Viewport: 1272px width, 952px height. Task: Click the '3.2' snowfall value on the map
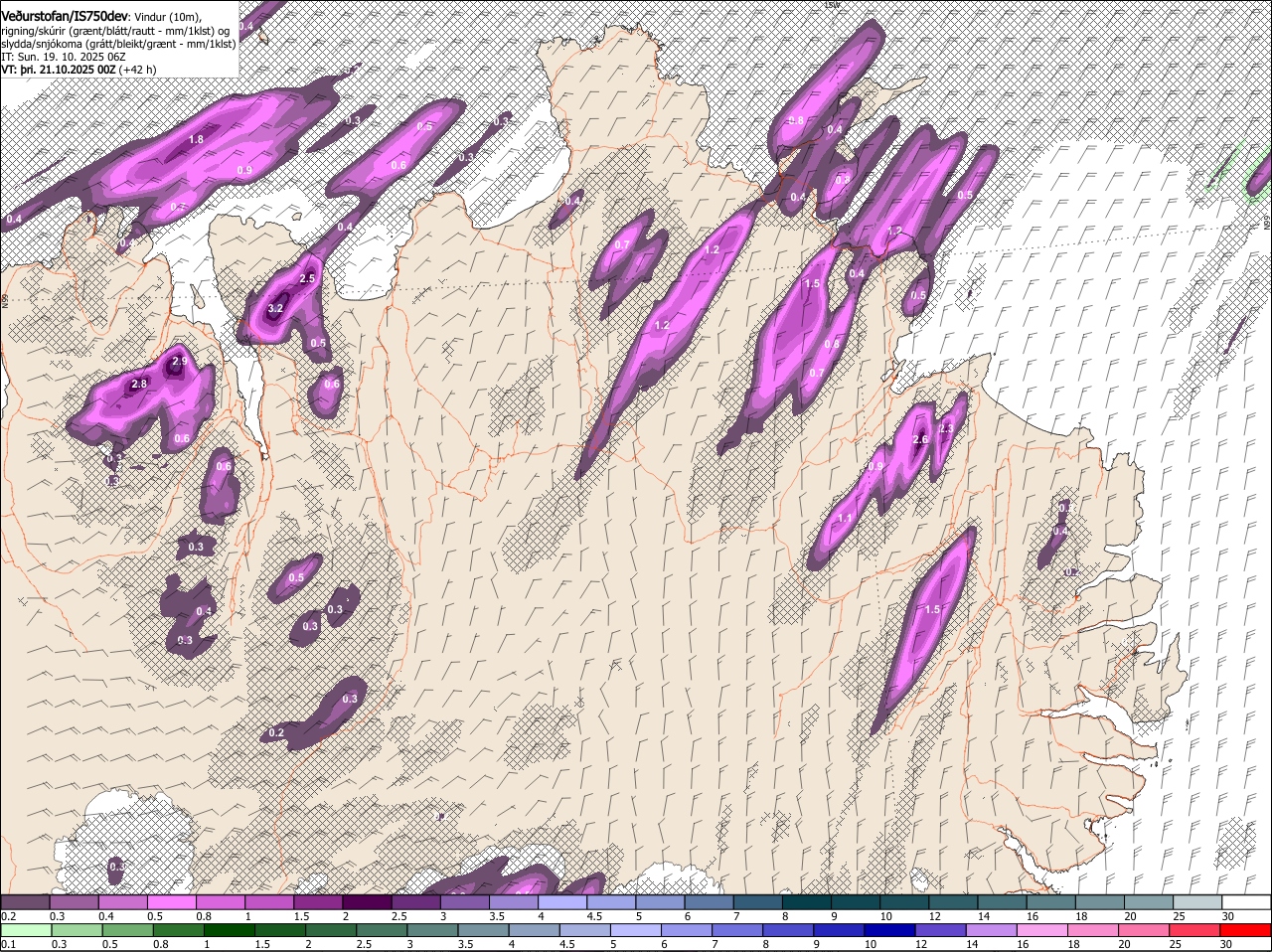click(x=276, y=309)
